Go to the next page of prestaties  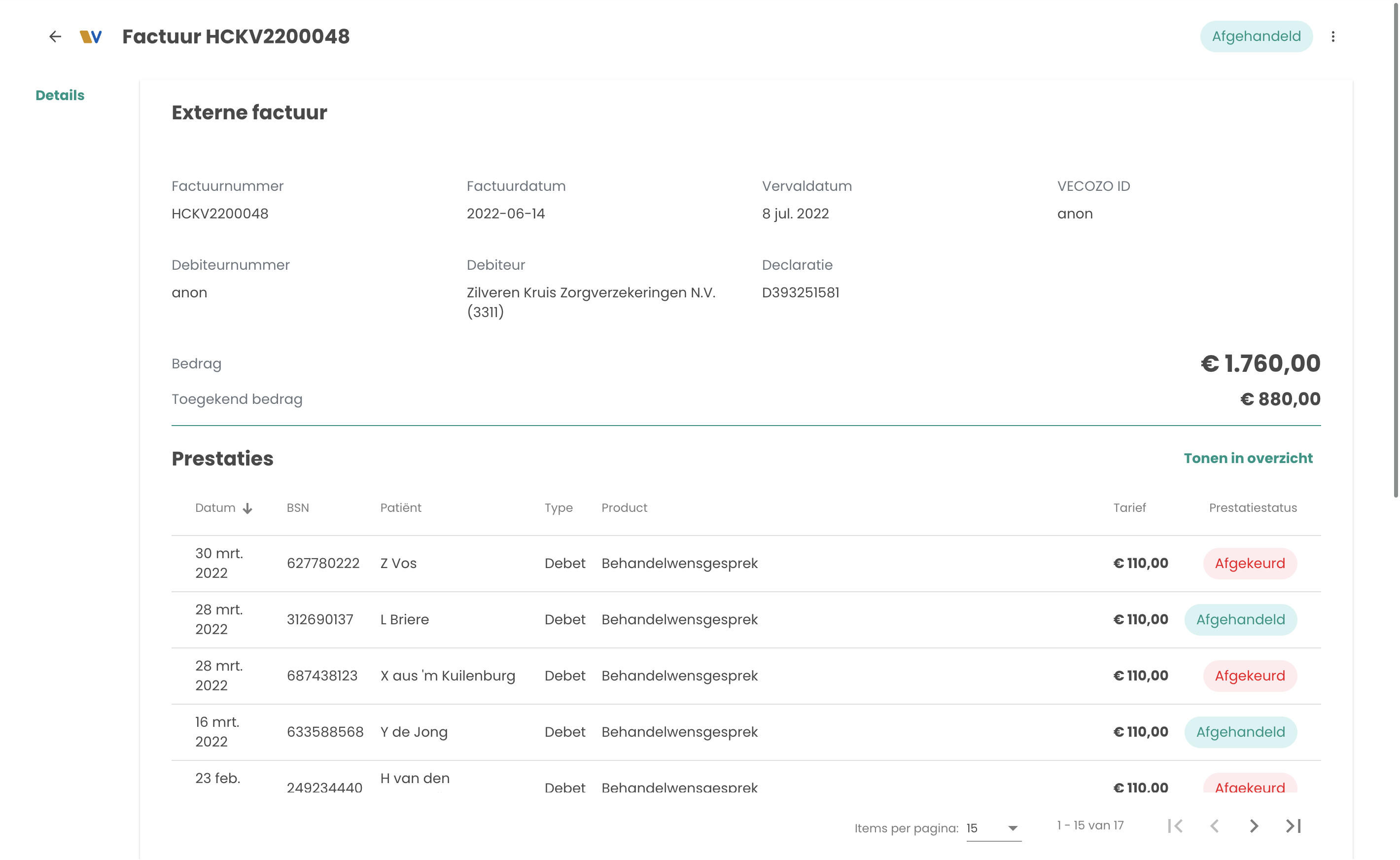(x=1254, y=825)
